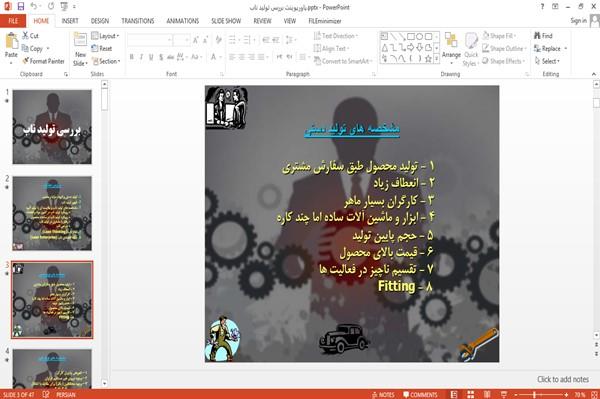
Task: Open the Layout dropdown
Action: [105, 36]
